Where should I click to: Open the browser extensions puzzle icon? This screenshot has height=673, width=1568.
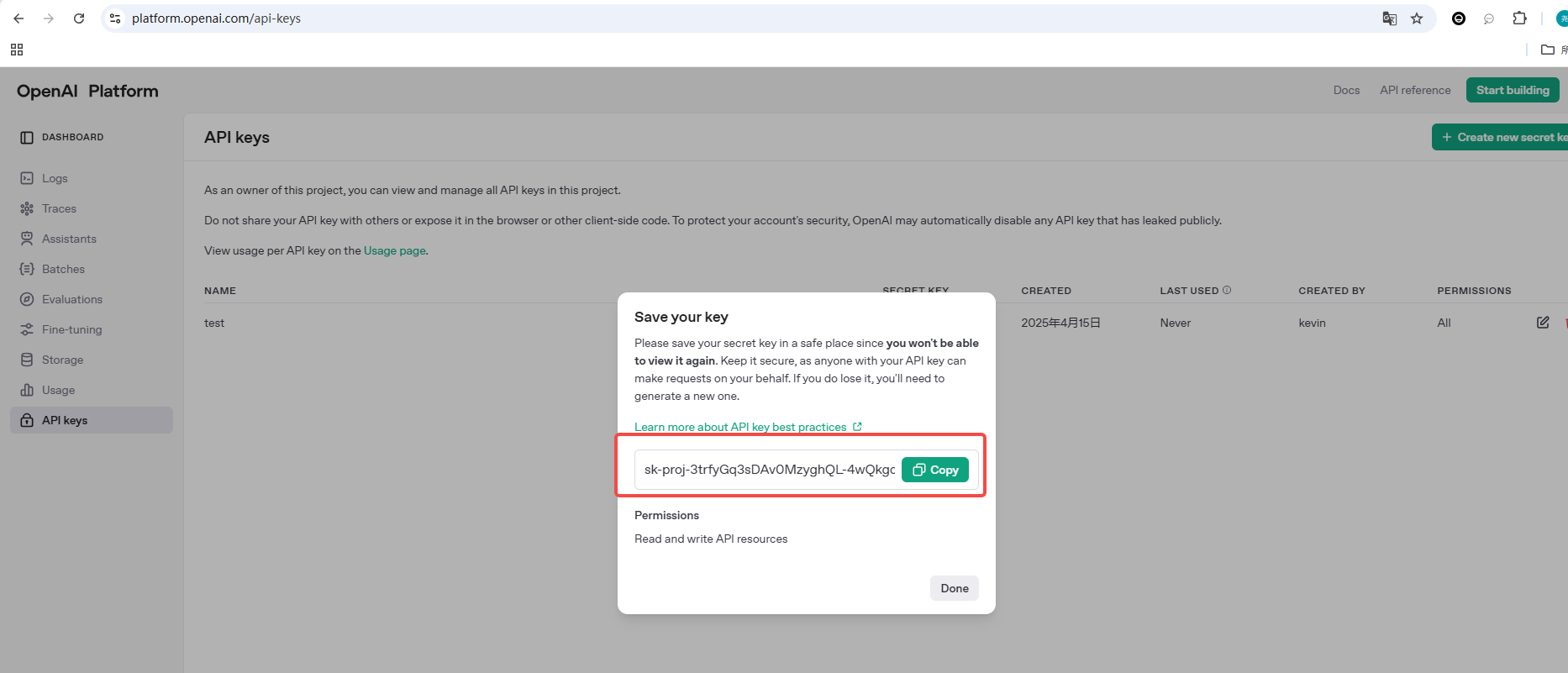(1519, 18)
